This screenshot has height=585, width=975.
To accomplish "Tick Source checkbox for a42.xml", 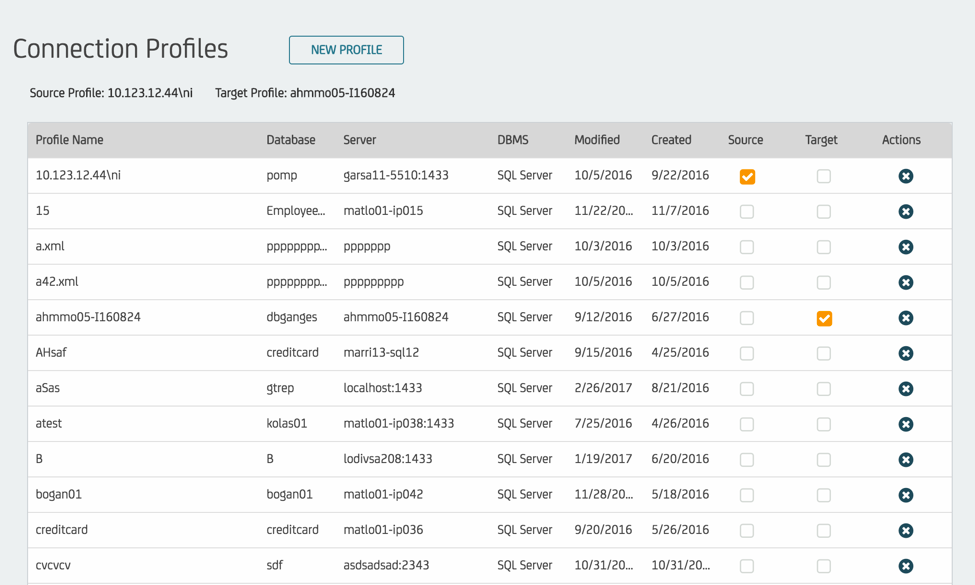I will pos(747,283).
